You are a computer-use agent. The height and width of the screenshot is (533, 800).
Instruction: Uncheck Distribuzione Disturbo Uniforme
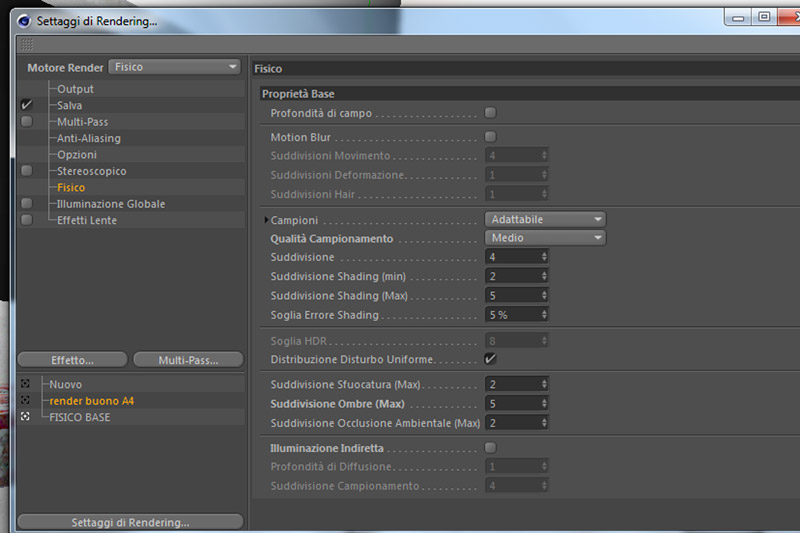click(x=490, y=359)
